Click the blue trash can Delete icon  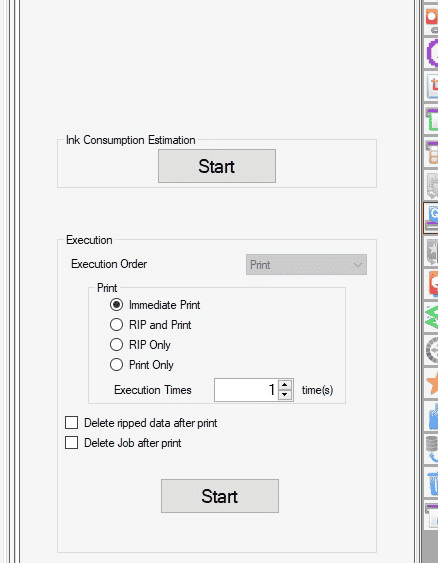point(432,482)
